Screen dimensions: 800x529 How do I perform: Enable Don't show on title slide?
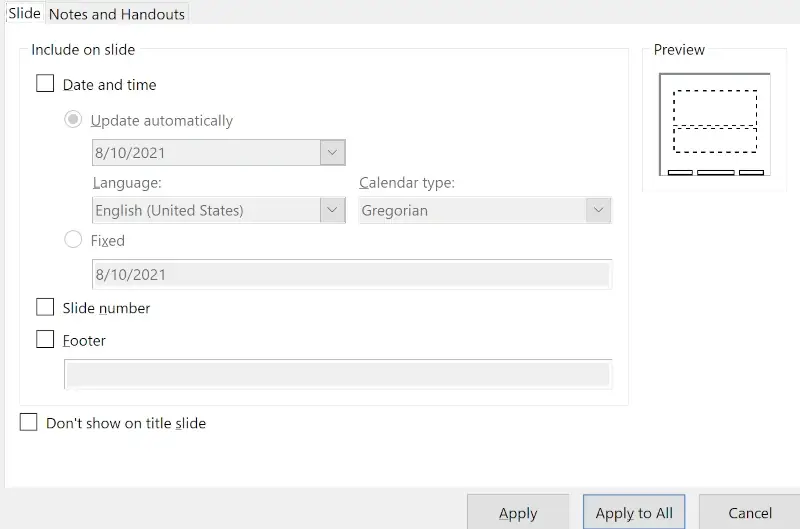29,422
